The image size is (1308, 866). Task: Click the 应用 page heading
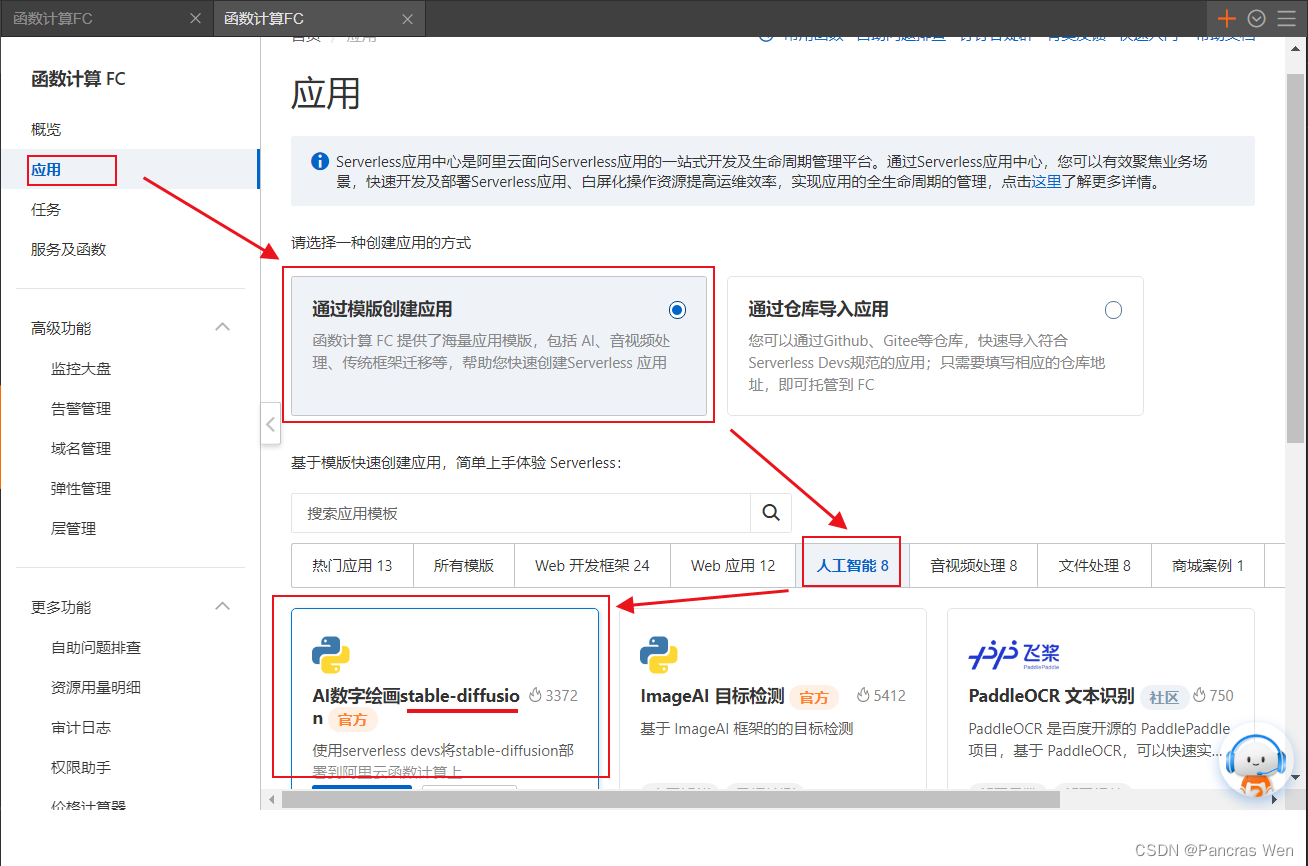326,94
